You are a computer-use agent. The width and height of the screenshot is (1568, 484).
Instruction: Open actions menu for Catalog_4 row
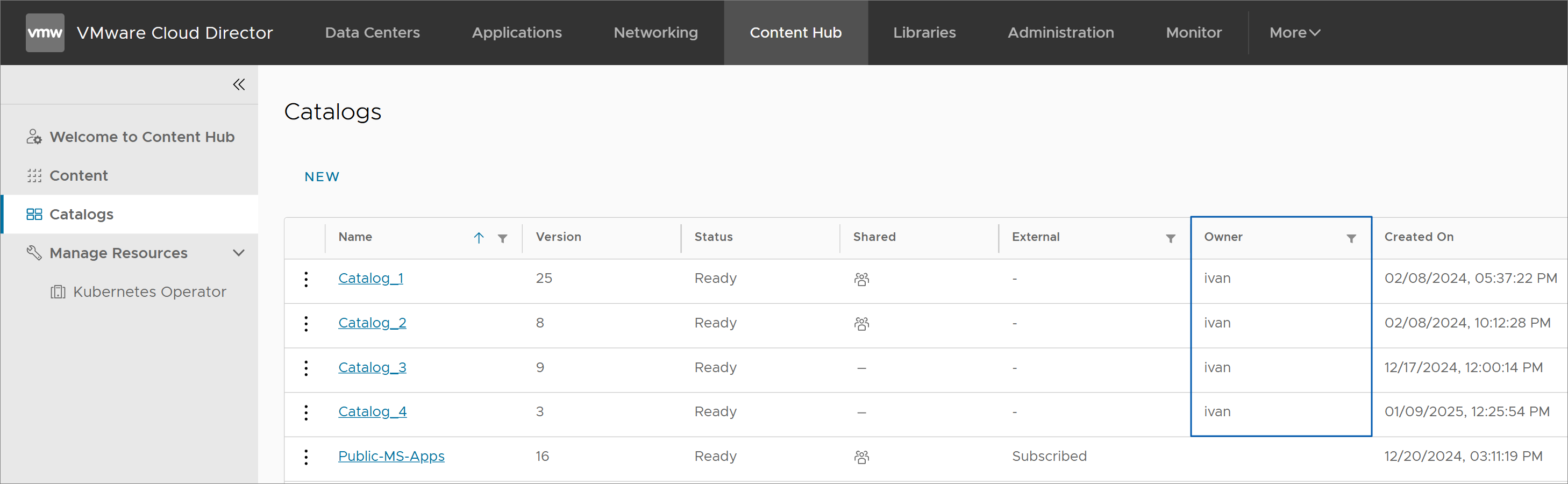[x=306, y=413]
